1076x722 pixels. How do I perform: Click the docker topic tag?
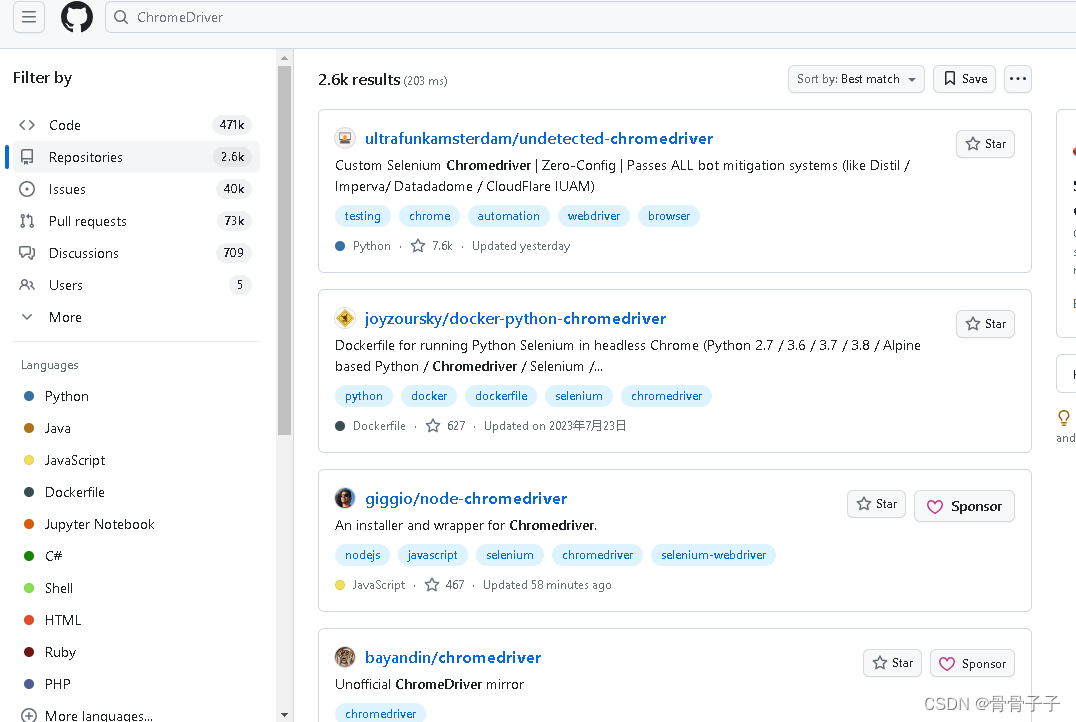point(429,396)
